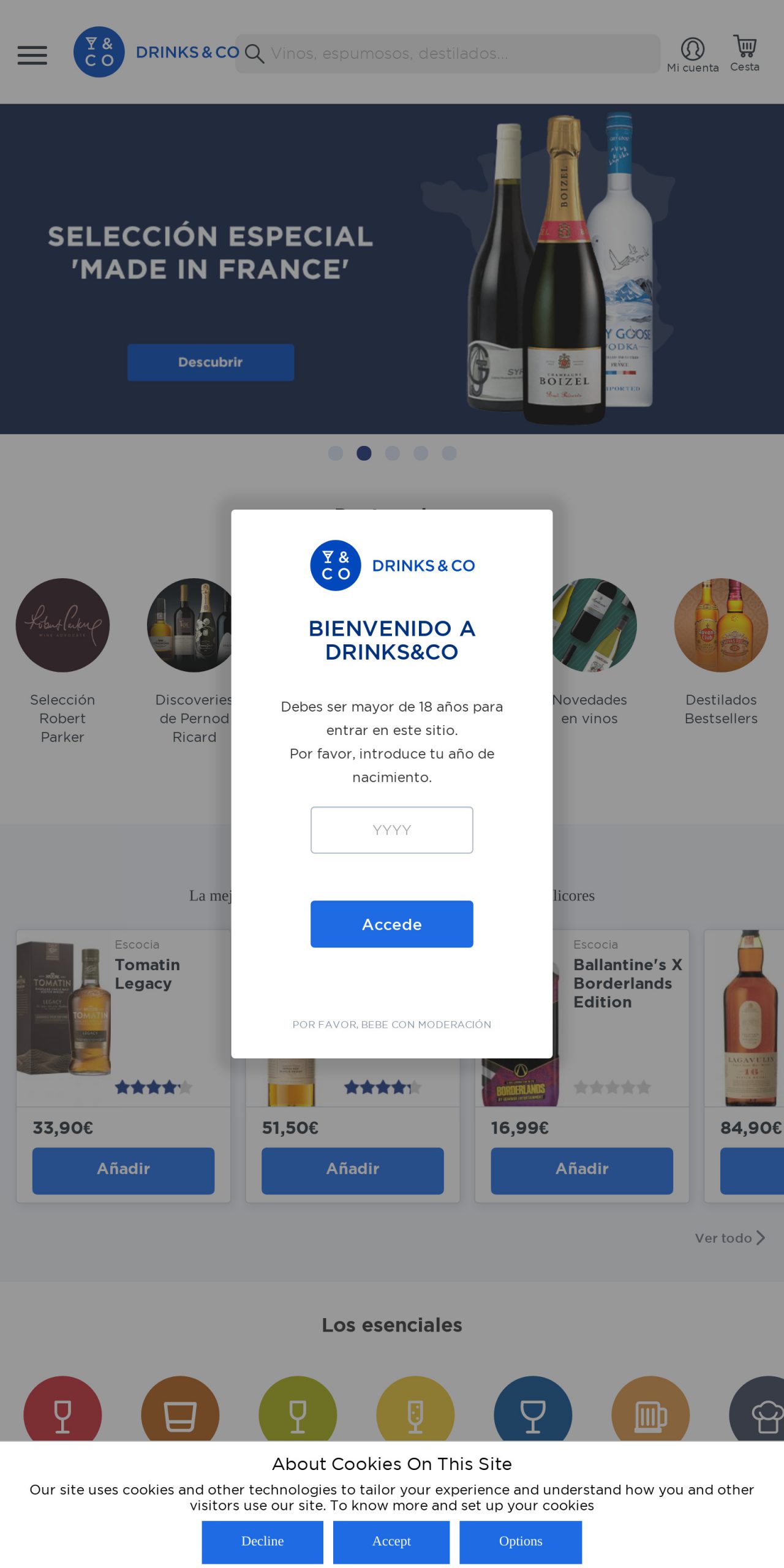Screen dimensions: 784x1568
Task: Open the Cesta shopping cart
Action: click(x=745, y=47)
